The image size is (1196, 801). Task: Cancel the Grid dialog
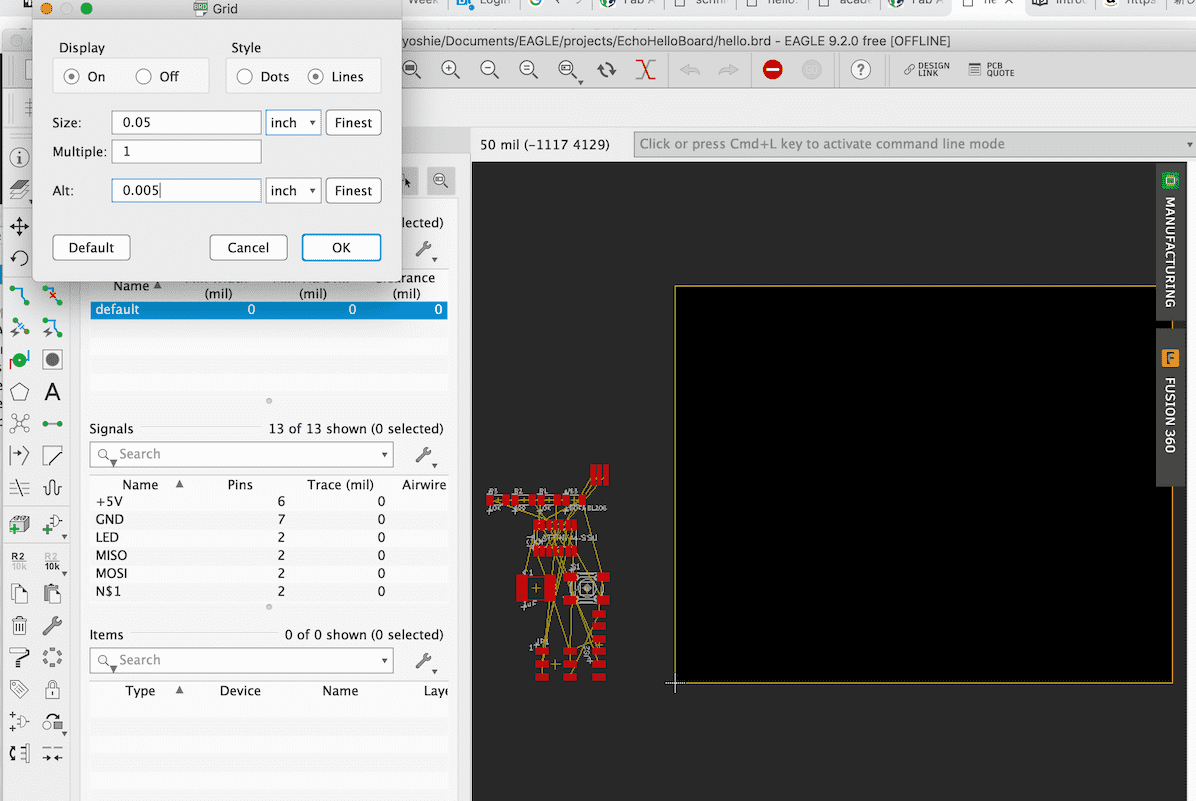tap(248, 248)
